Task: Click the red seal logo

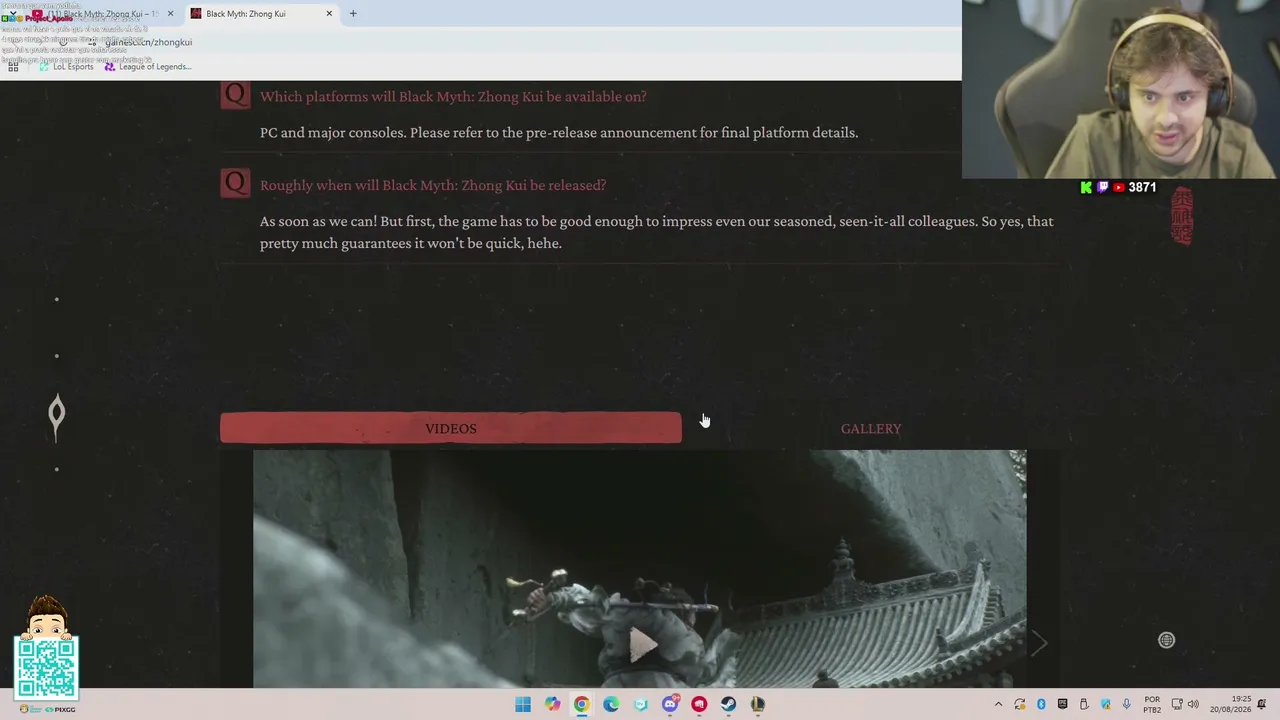Action: [1182, 215]
